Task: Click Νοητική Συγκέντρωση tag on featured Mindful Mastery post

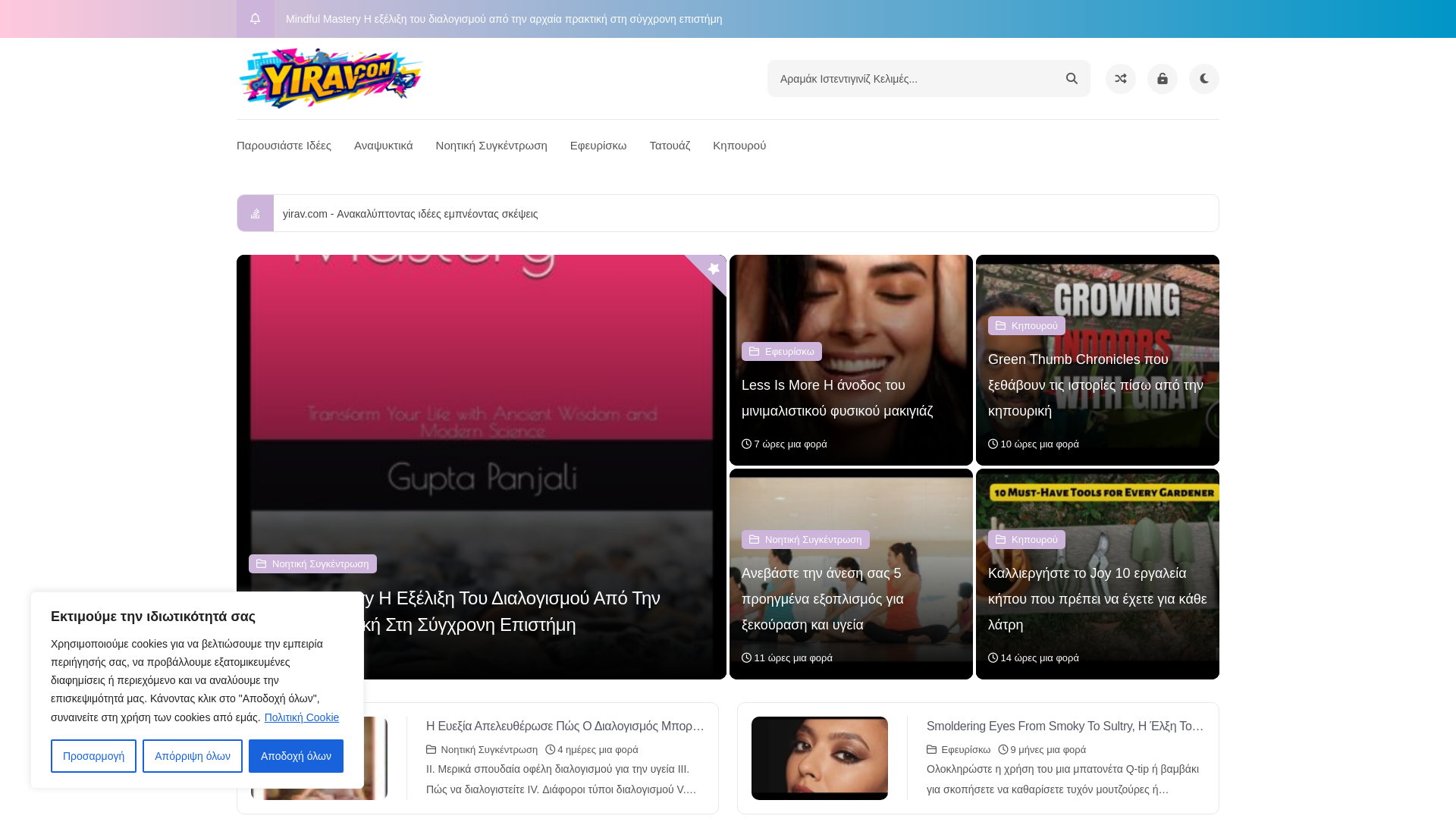Action: coord(312,563)
